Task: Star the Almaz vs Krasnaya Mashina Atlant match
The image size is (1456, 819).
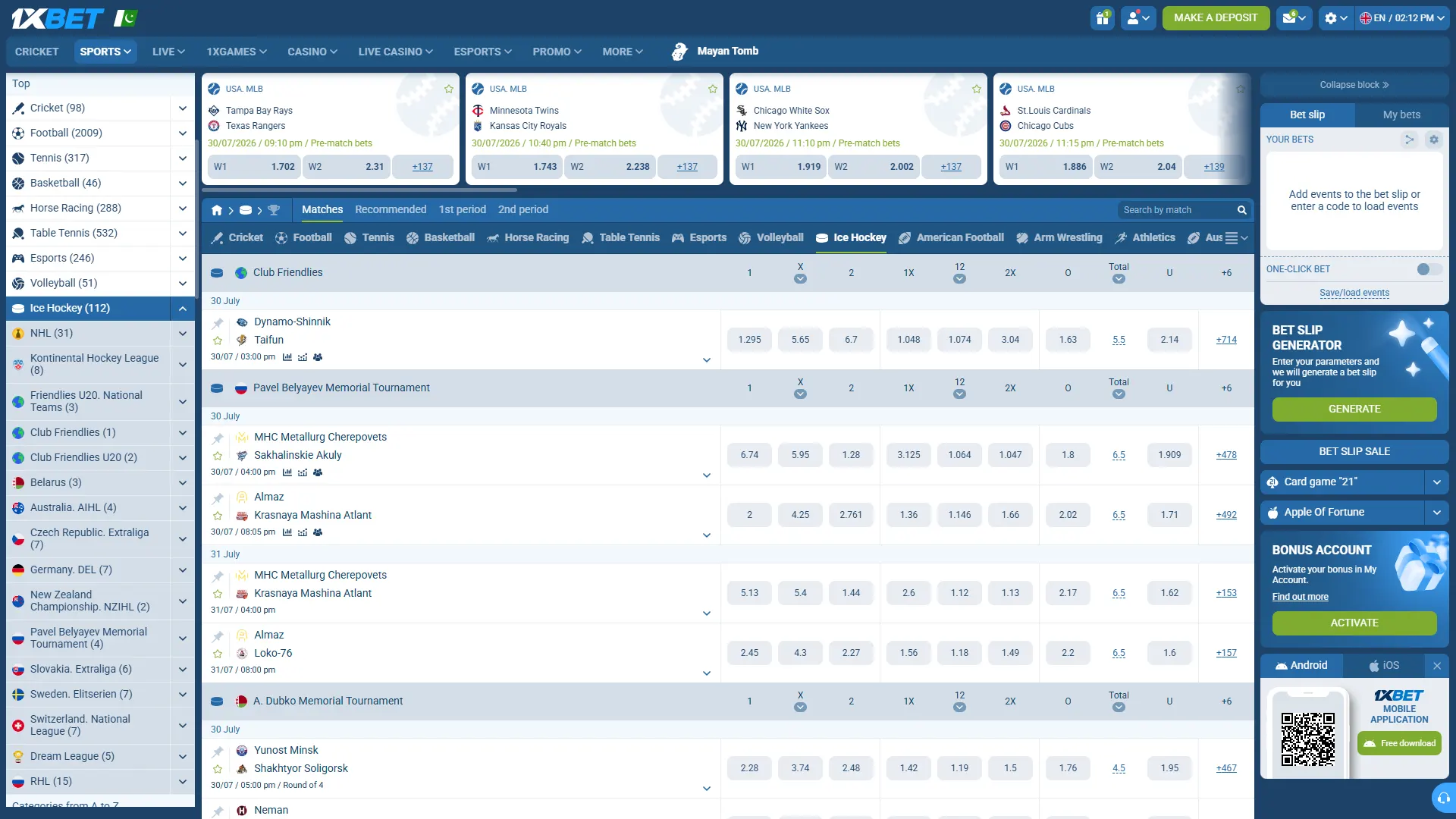Action: pyautogui.click(x=218, y=516)
